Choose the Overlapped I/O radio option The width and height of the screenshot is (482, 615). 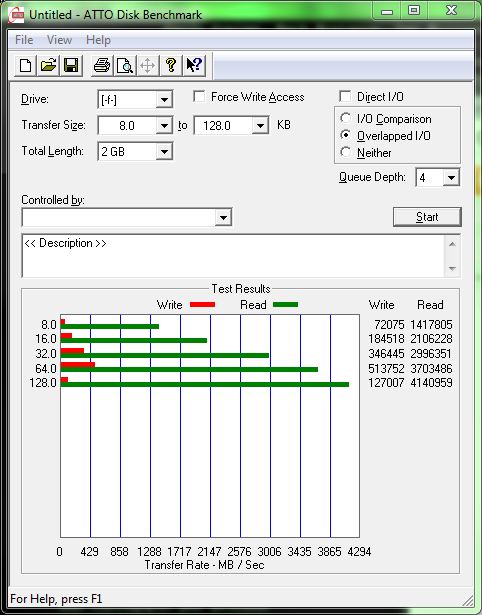(x=346, y=135)
